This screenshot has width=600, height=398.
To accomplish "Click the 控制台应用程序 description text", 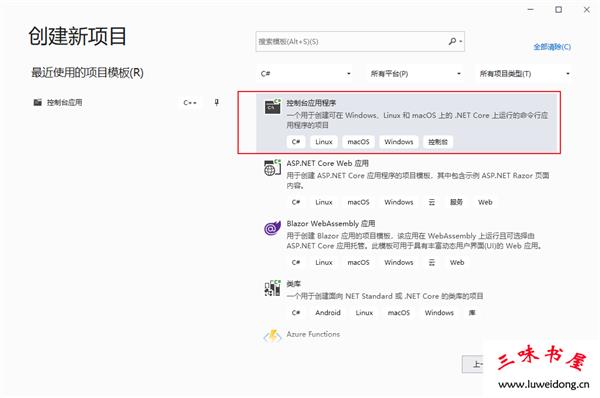I will [417, 120].
